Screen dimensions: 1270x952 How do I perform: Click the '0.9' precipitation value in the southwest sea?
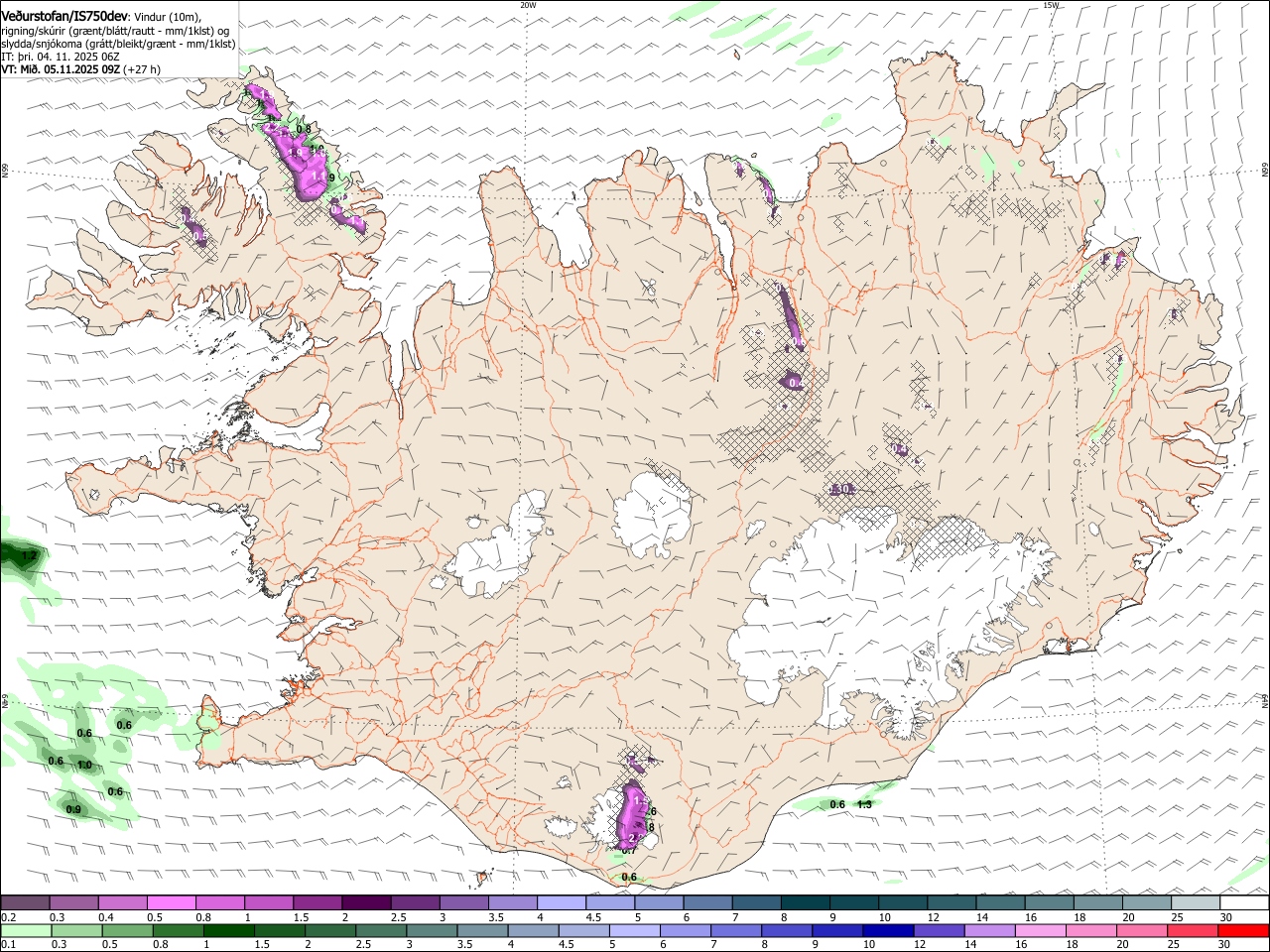tap(73, 810)
